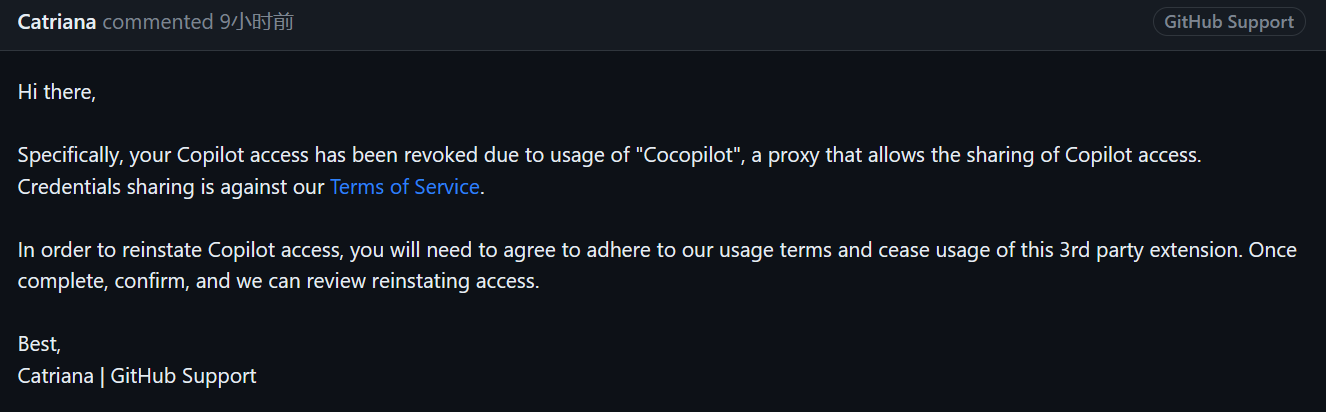Click the "3rd party extension" phrase
The image size is (1326, 412).
[1150, 250]
